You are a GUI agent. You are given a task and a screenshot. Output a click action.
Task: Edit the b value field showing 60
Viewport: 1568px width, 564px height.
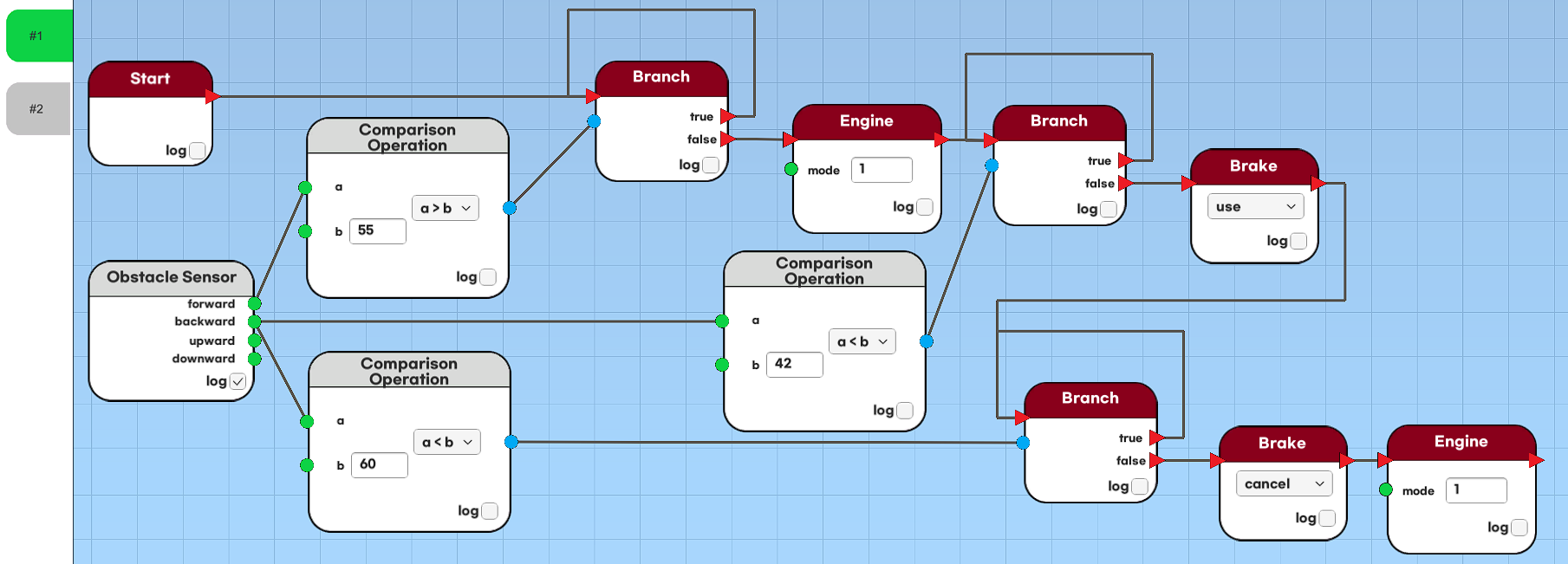[380, 464]
